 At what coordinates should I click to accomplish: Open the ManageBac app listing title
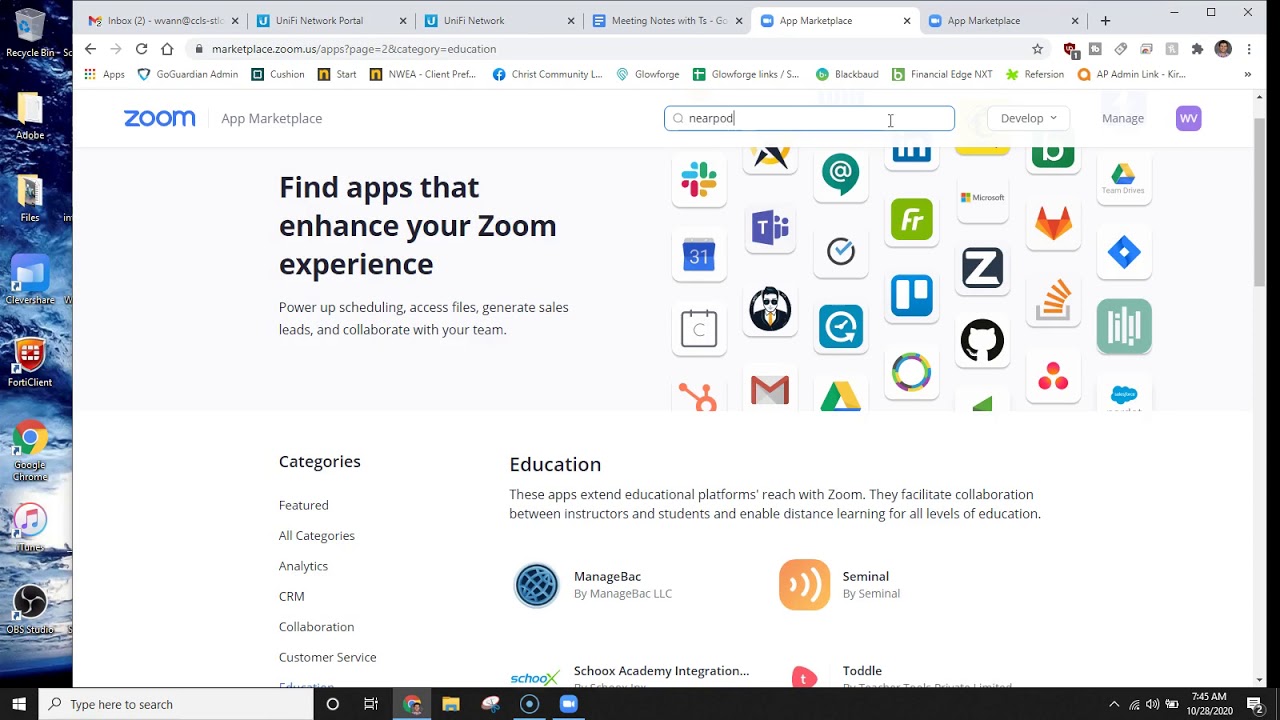(607, 576)
